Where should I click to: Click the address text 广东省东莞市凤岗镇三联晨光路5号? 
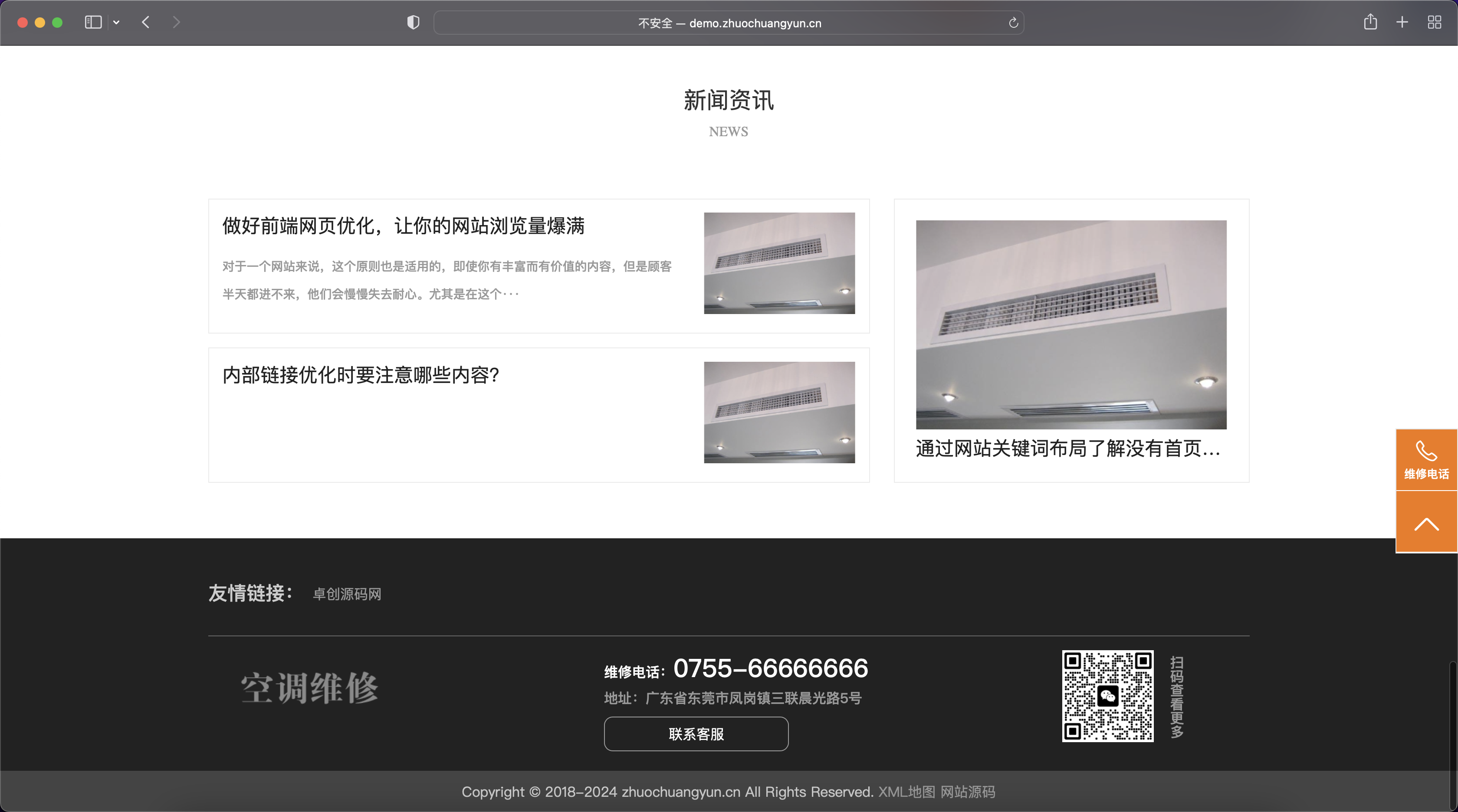pyautogui.click(x=753, y=698)
